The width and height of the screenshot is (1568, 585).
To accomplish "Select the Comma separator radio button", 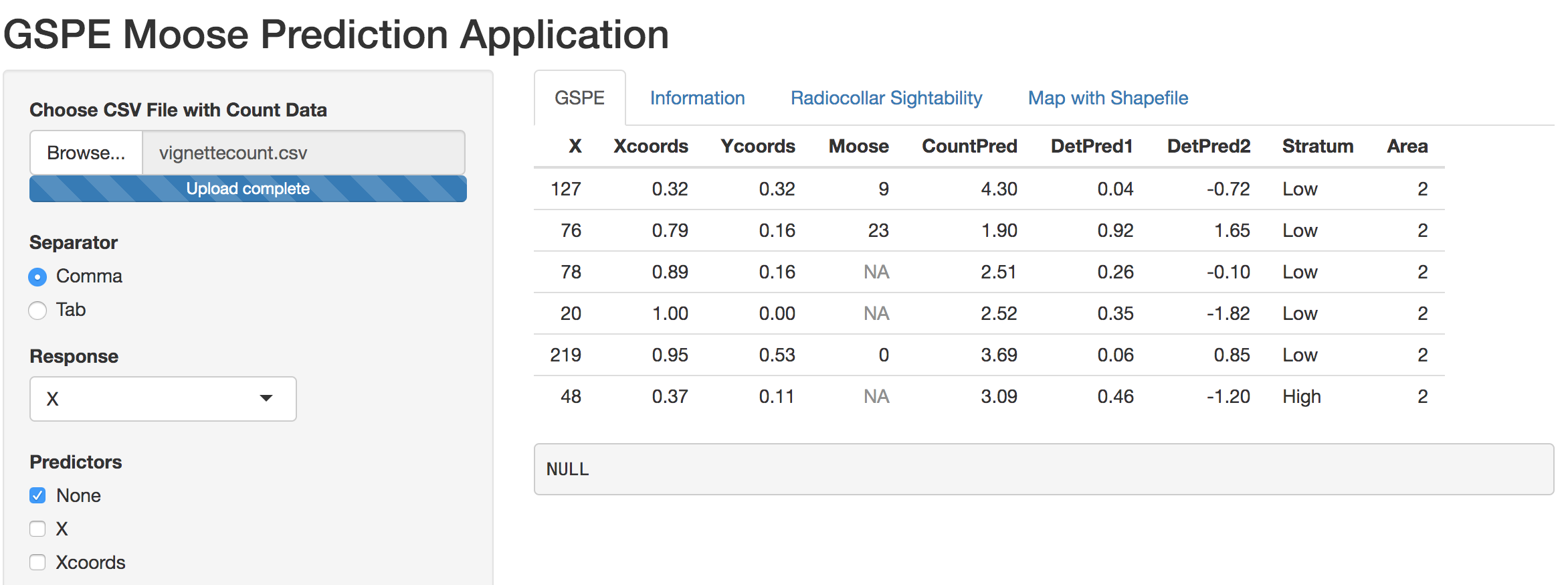I will pos(38,276).
